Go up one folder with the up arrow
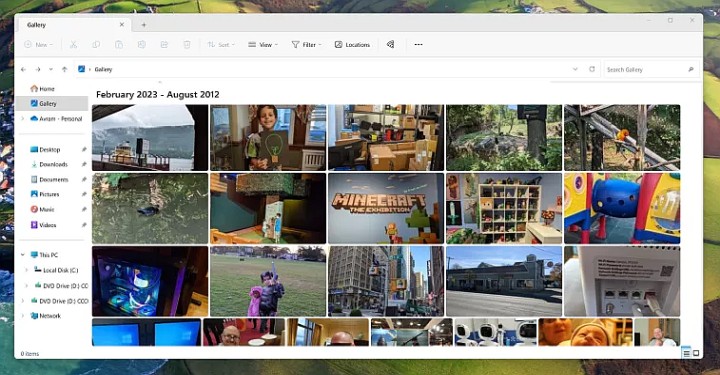This screenshot has height=375, width=720. tap(64, 69)
